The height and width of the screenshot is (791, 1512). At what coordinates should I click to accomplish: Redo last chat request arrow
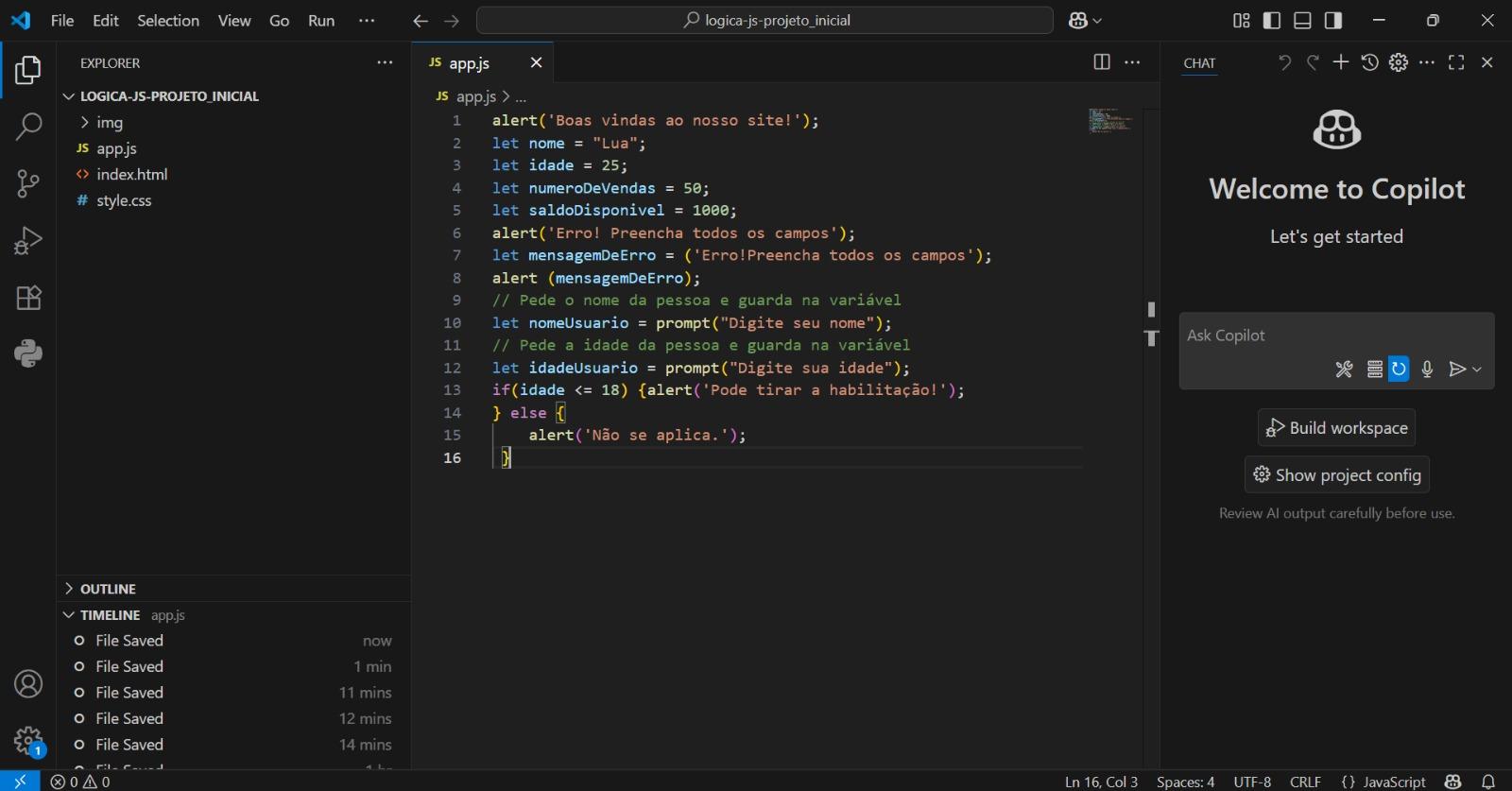(1313, 62)
